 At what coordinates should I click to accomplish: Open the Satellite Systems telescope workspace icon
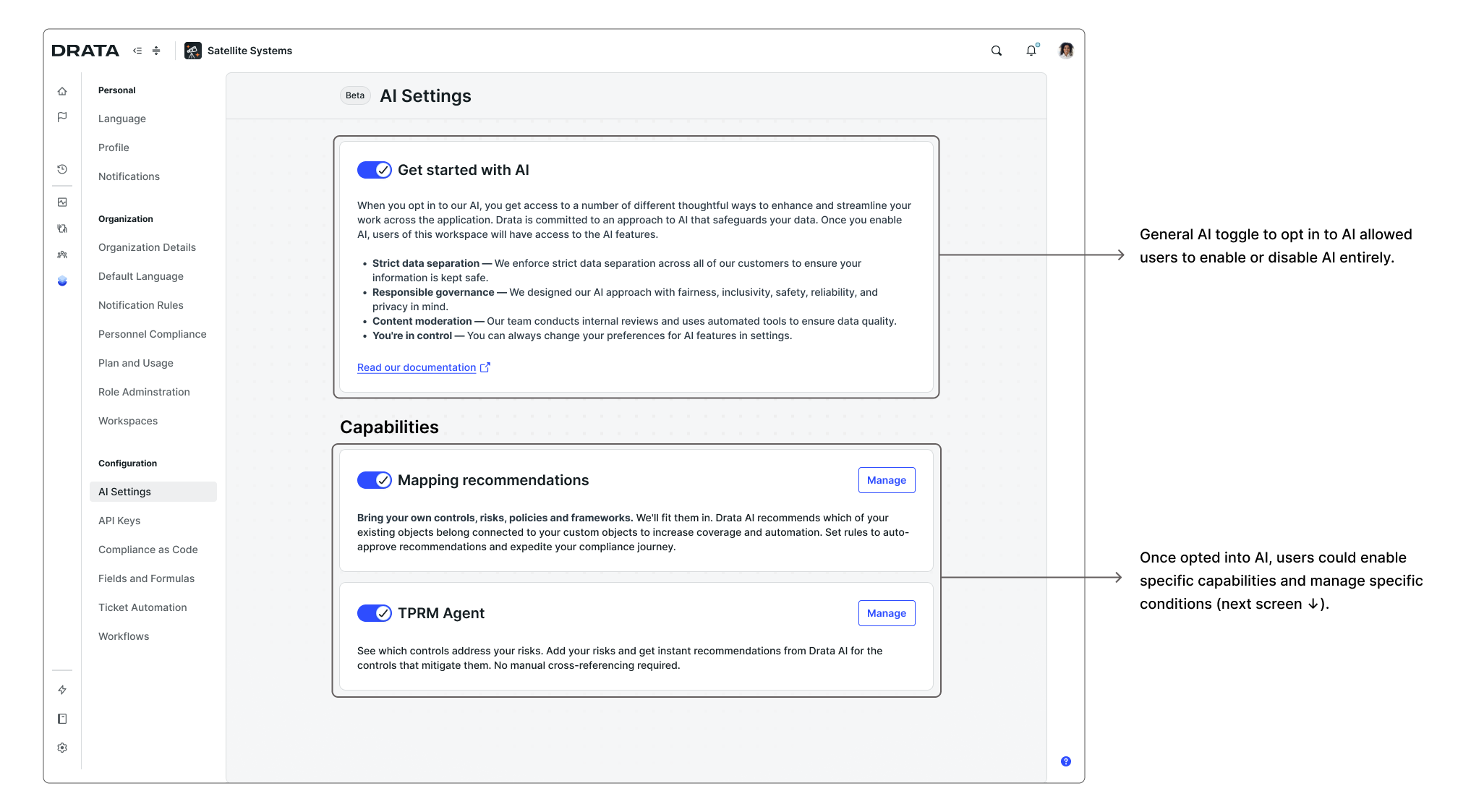pyautogui.click(x=193, y=51)
